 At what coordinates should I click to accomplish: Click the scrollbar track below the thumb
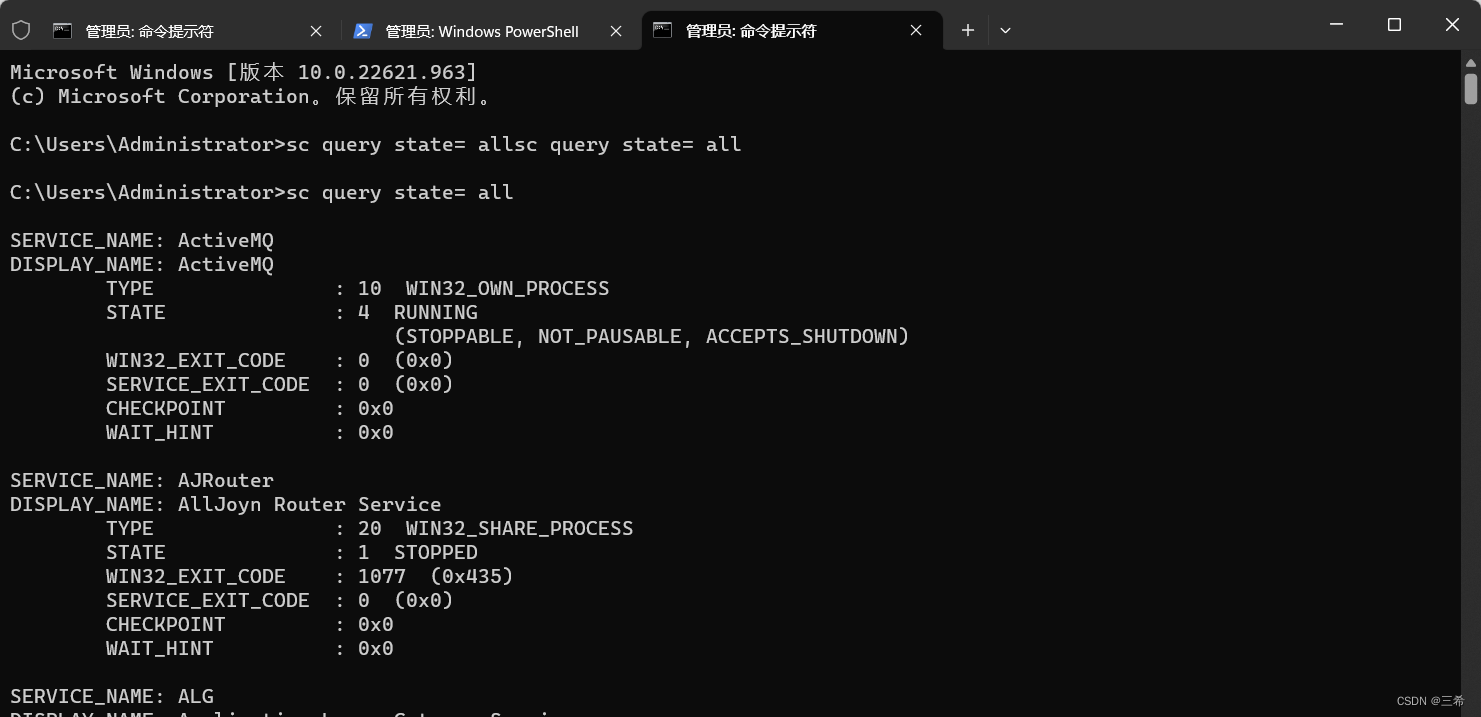tap(1470, 400)
